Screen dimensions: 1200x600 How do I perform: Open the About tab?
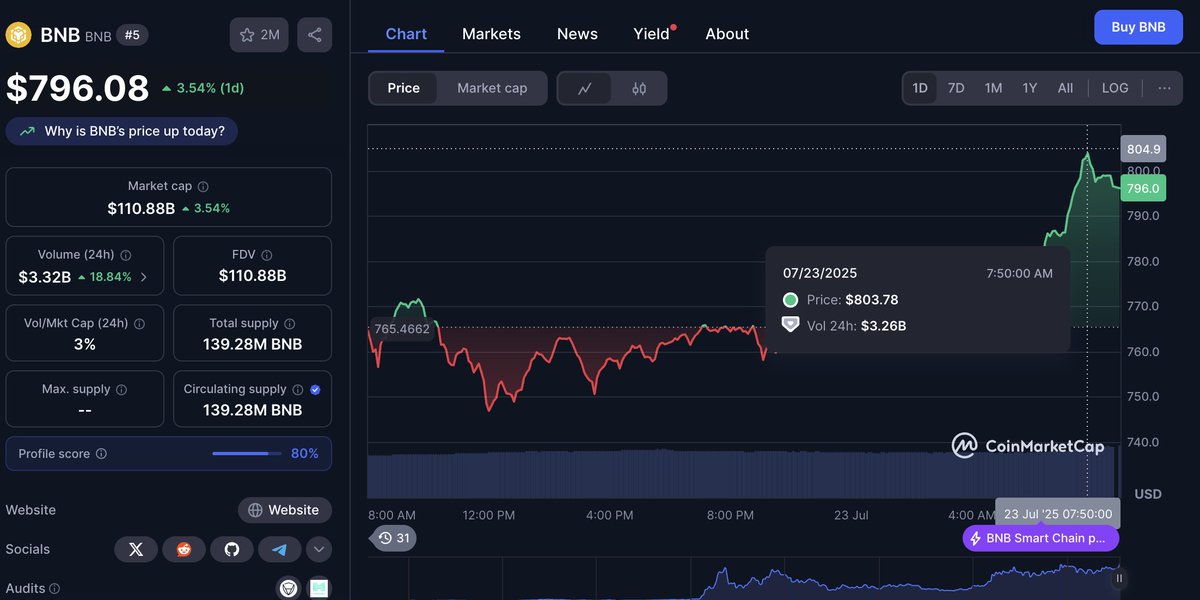coord(727,34)
